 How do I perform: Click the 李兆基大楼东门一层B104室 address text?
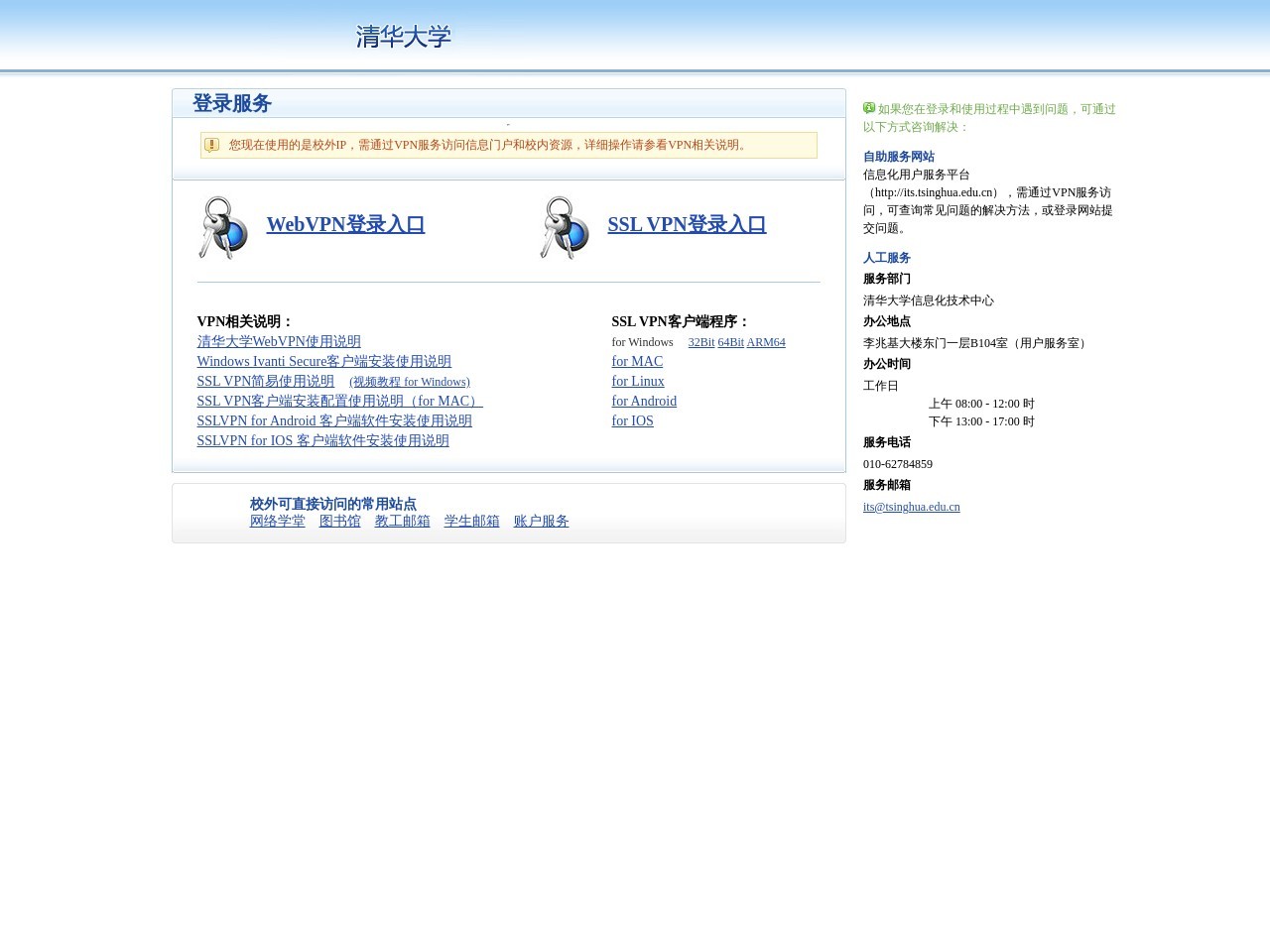(x=977, y=343)
